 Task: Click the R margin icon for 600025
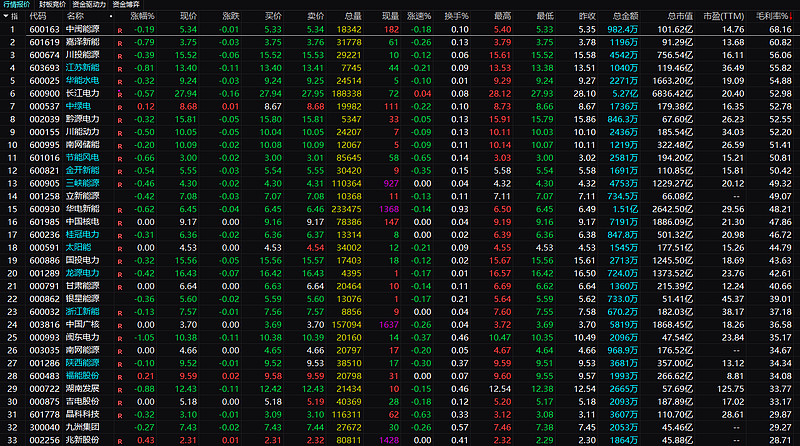(120, 82)
